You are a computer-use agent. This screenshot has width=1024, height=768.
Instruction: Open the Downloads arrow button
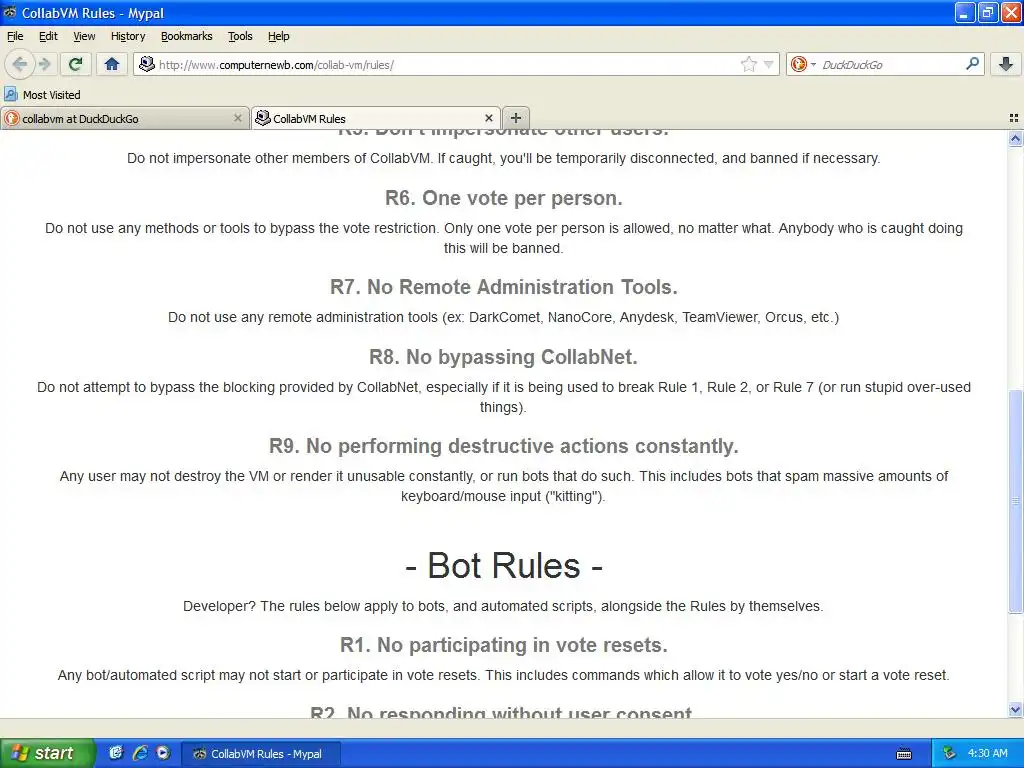(x=1006, y=64)
